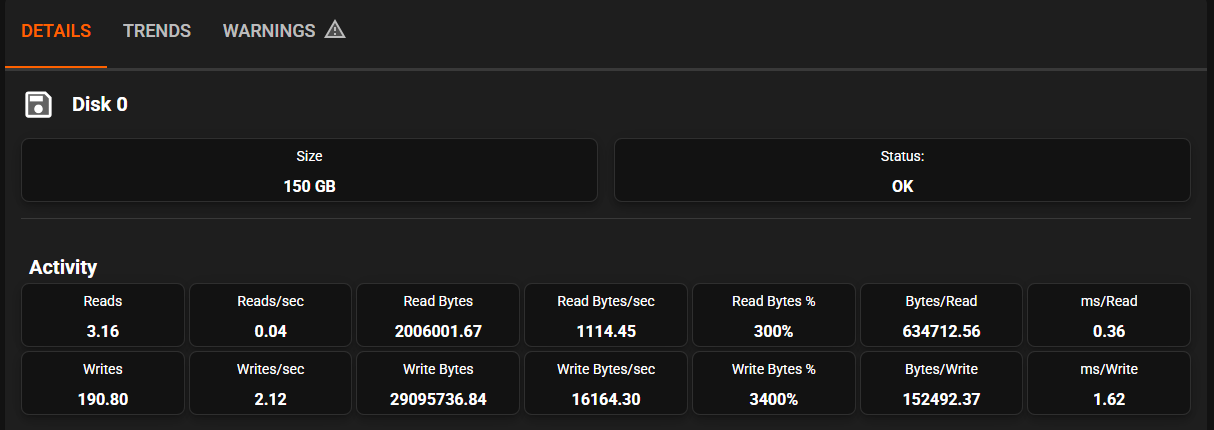Select the Read Bytes/sec tile
Viewport: 1214px width, 430px height.
pos(606,315)
